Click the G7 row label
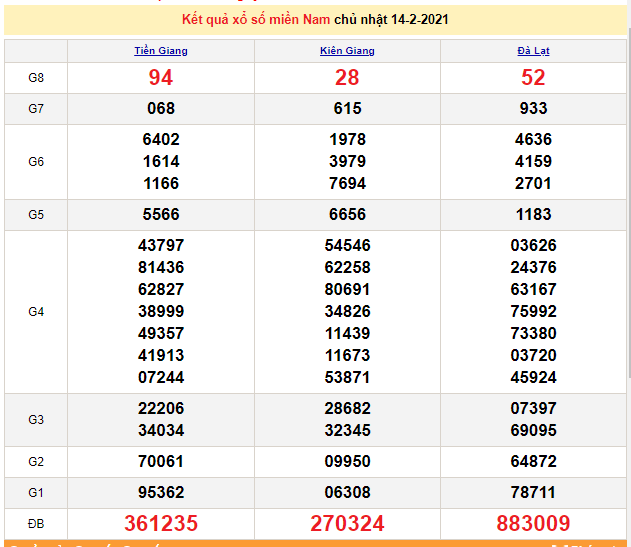The height and width of the screenshot is (547, 631). coord(36,109)
